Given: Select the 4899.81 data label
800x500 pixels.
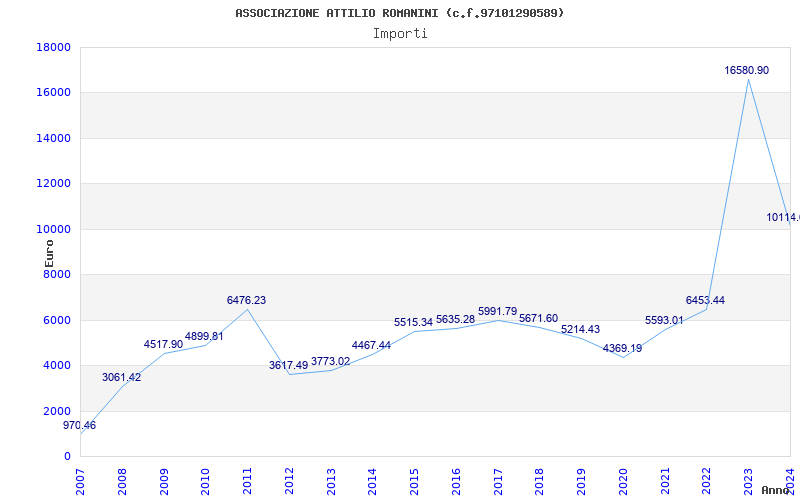Looking at the screenshot, I should [204, 336].
